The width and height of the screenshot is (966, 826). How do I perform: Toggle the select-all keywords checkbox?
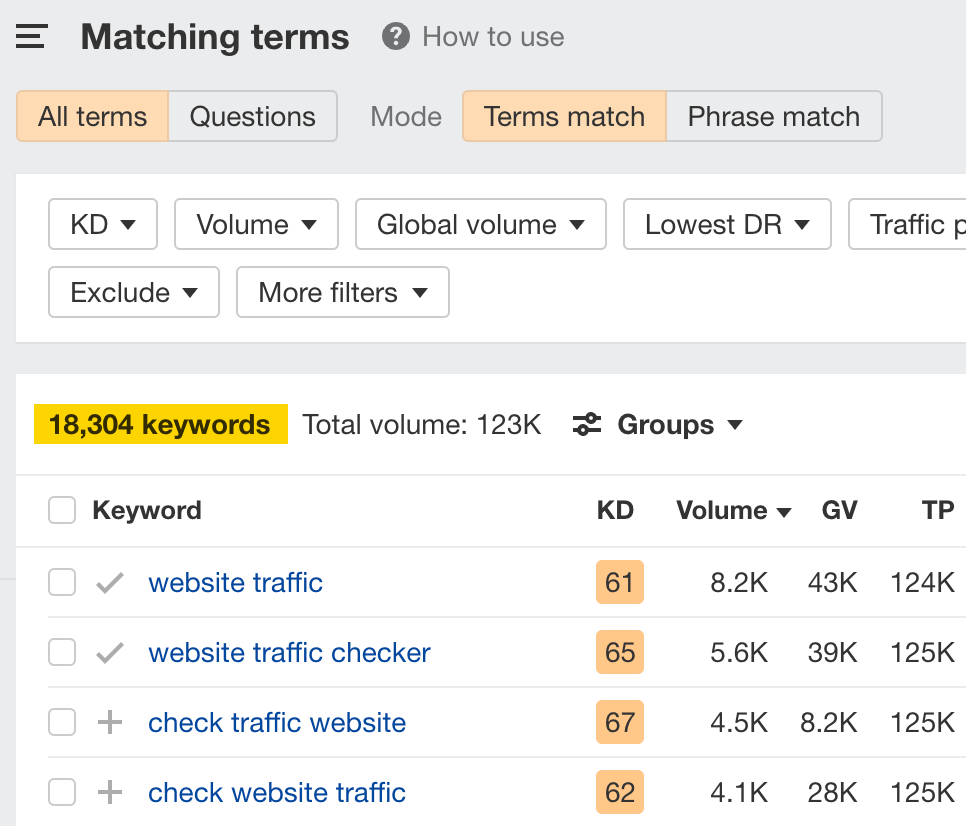tap(61, 510)
